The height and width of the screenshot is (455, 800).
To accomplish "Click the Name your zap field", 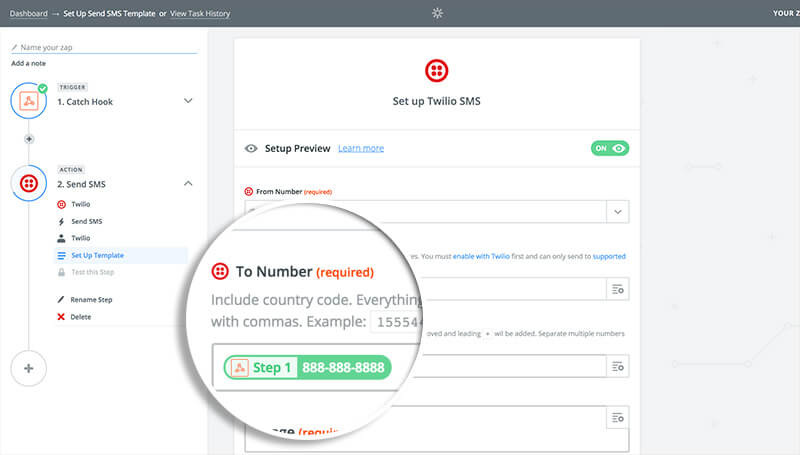I will tap(104, 47).
